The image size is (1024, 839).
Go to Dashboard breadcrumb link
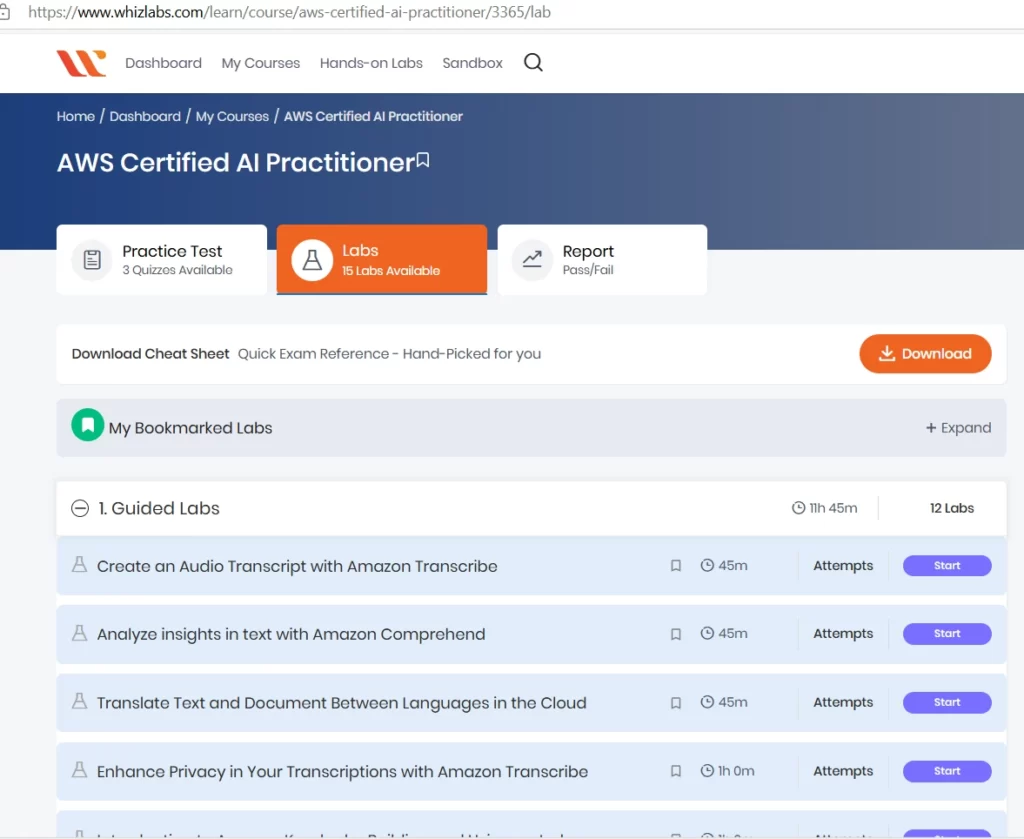[145, 116]
